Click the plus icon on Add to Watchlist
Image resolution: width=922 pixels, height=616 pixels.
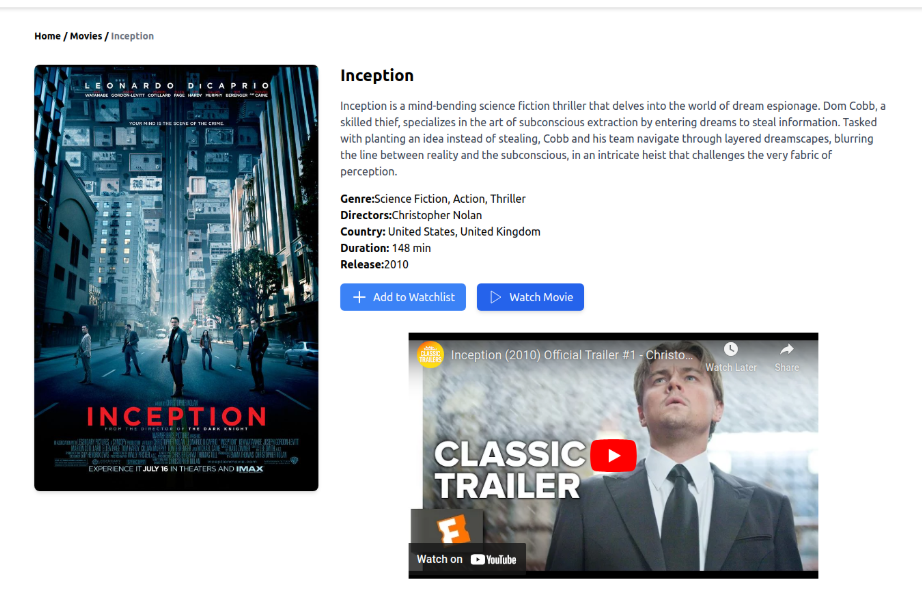click(x=359, y=297)
